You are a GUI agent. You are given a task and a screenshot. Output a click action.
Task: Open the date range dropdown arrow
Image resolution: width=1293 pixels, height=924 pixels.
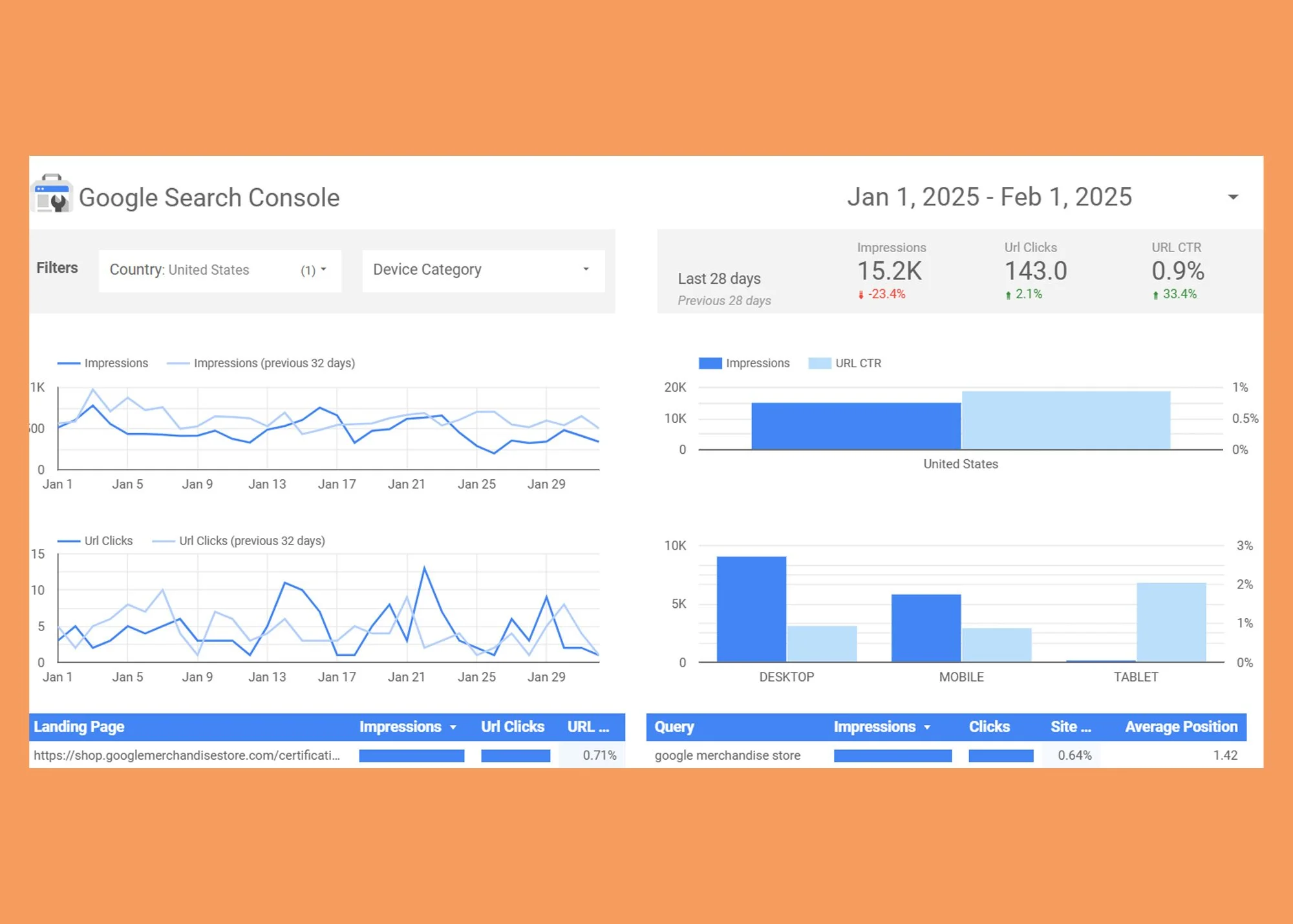(x=1233, y=197)
